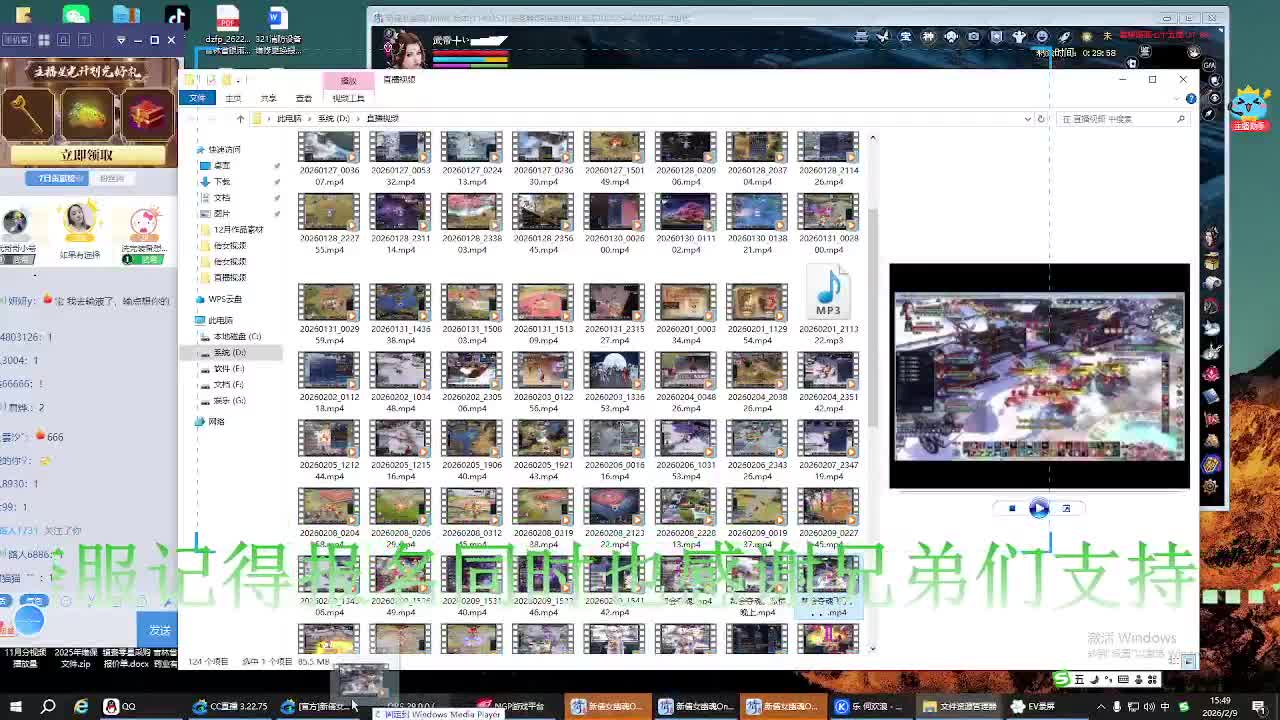Stop the preview video playback
This screenshot has height=720, width=1280.
click(1012, 509)
